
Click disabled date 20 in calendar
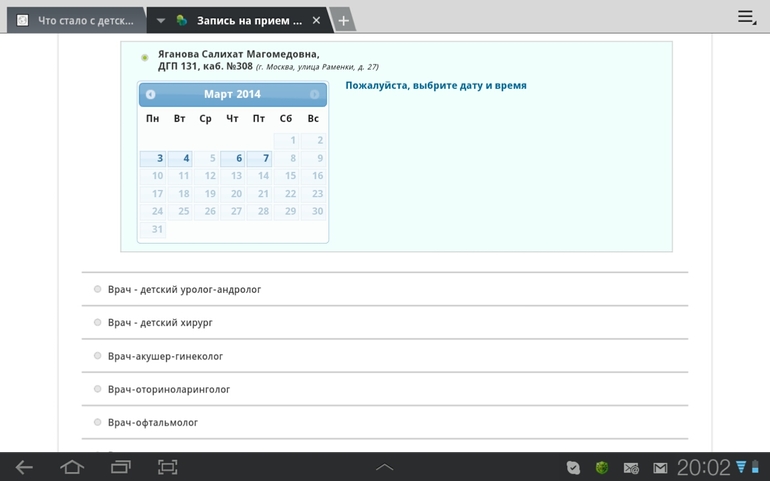(x=233, y=194)
